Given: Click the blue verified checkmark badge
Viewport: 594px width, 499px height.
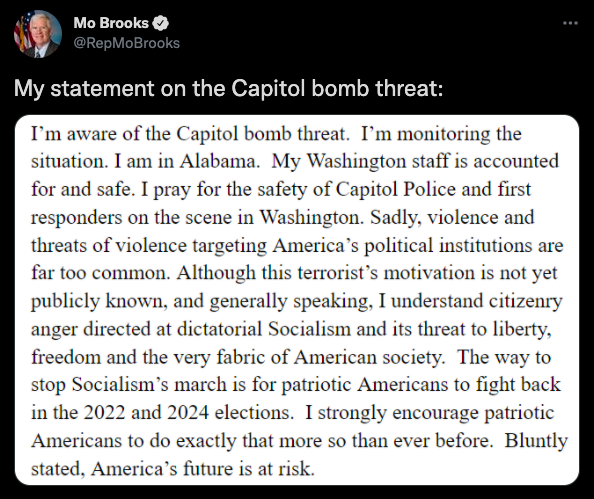Looking at the screenshot, I should click(x=160, y=23).
